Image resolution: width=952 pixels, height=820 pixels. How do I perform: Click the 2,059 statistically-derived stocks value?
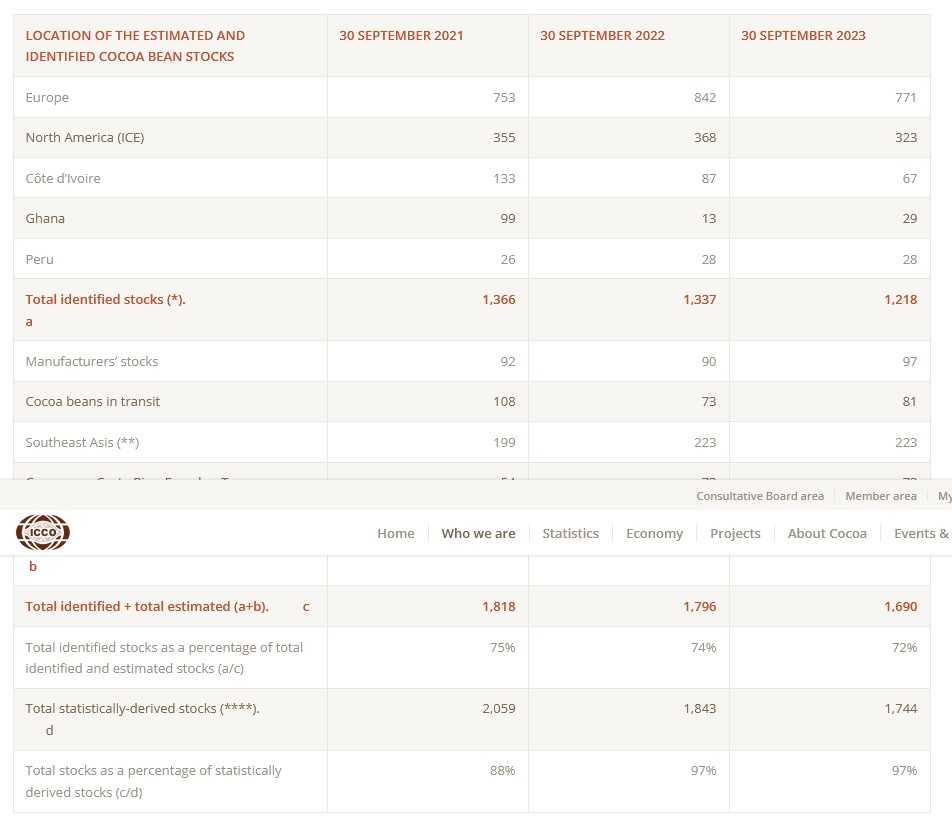click(x=498, y=708)
